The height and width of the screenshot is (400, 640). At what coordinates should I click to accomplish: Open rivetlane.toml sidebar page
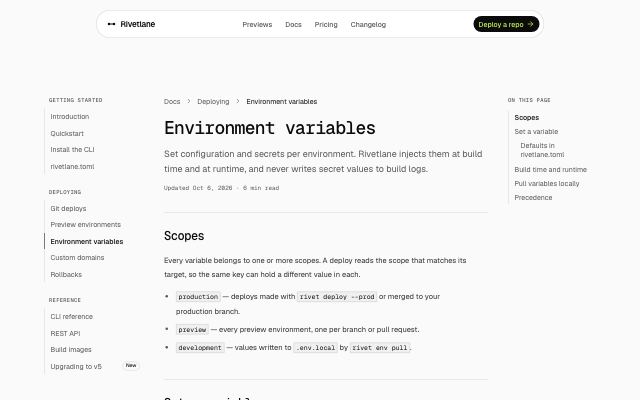(x=72, y=167)
